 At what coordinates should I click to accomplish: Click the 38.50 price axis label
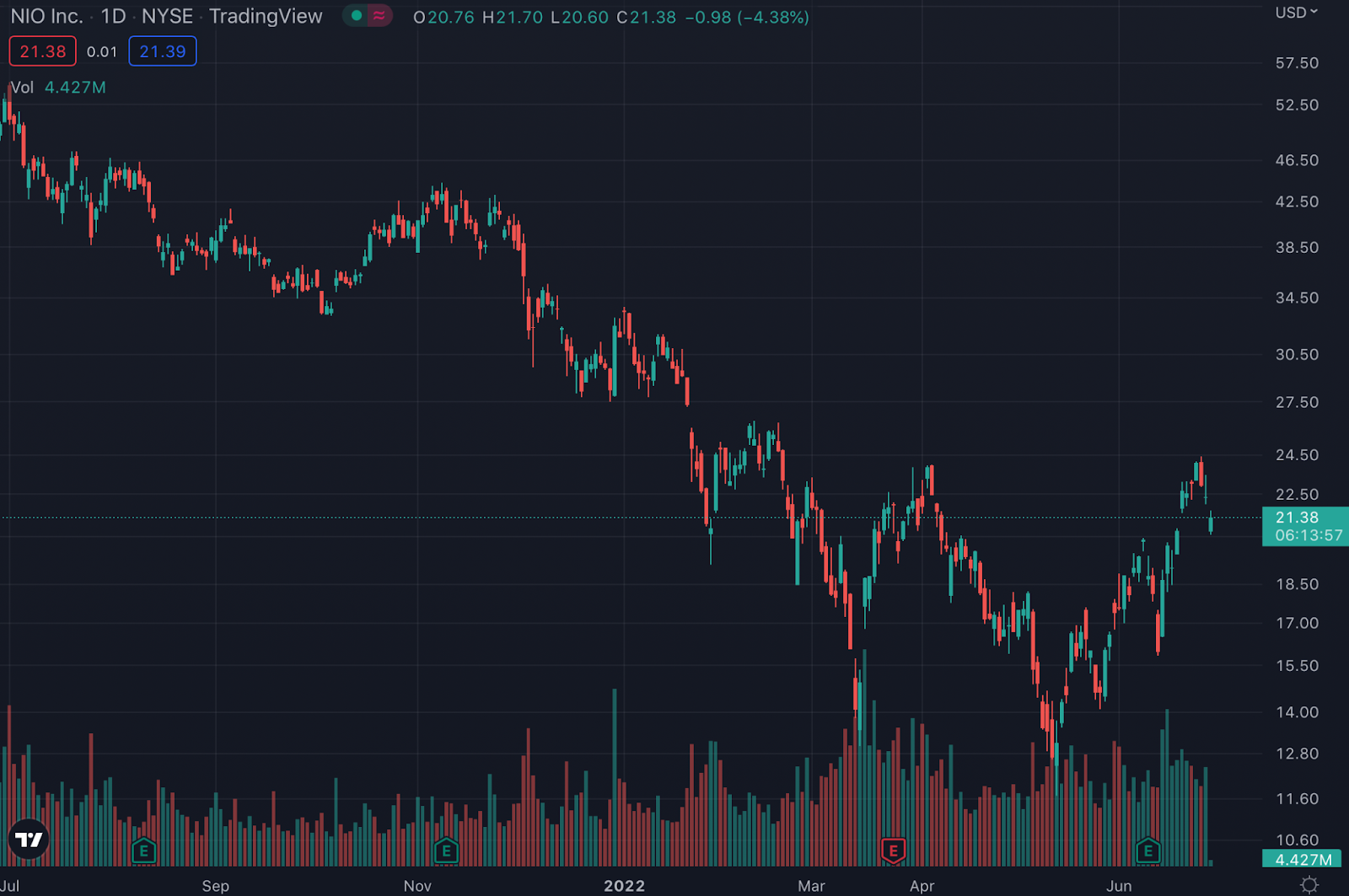coord(1297,248)
